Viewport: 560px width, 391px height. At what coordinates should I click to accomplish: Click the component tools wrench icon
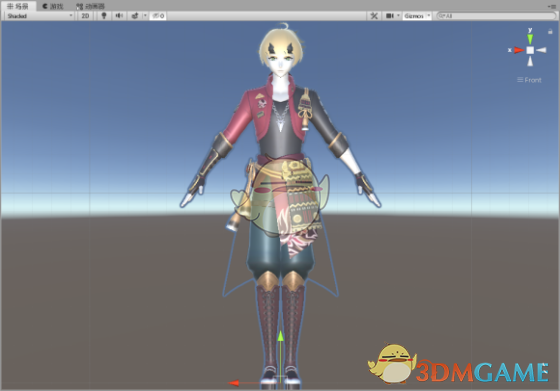(374, 16)
